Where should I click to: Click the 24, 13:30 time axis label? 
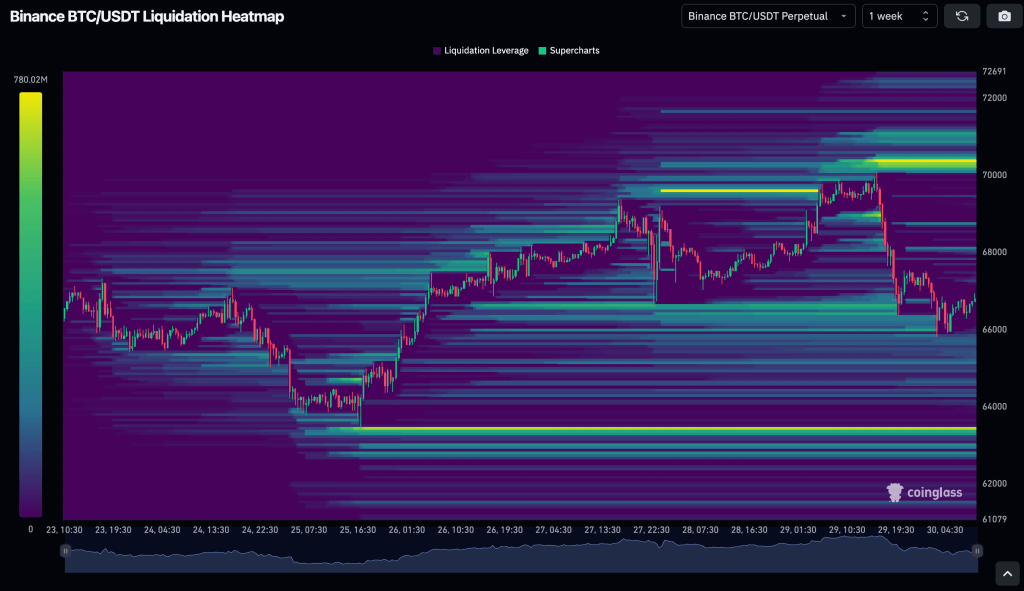211,530
